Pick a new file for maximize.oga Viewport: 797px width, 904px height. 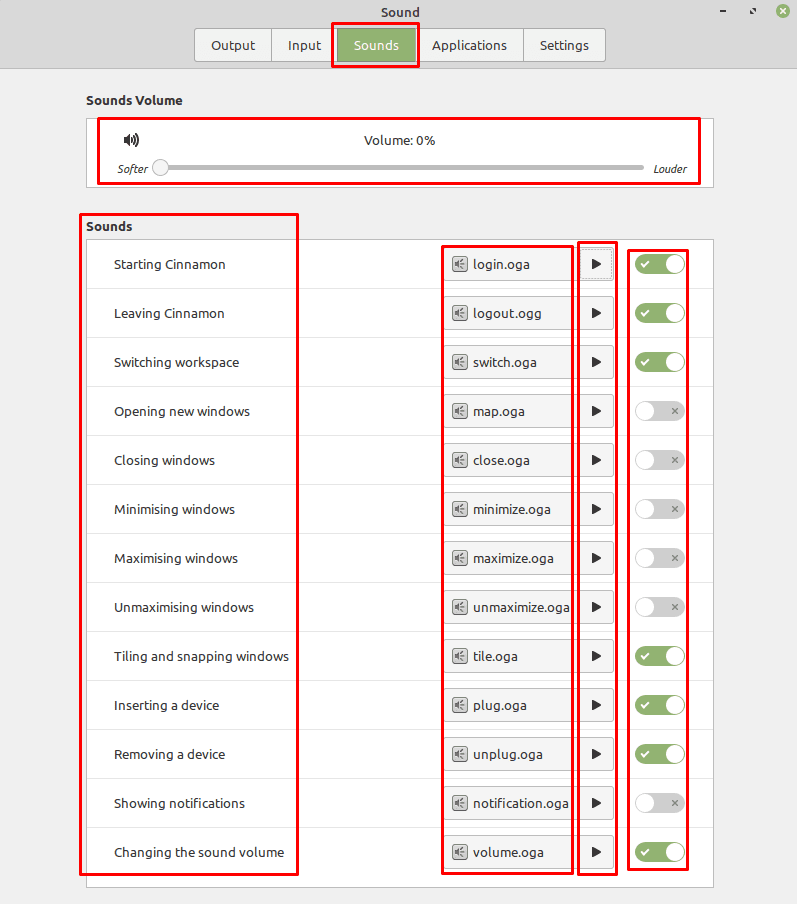pyautogui.click(x=512, y=558)
